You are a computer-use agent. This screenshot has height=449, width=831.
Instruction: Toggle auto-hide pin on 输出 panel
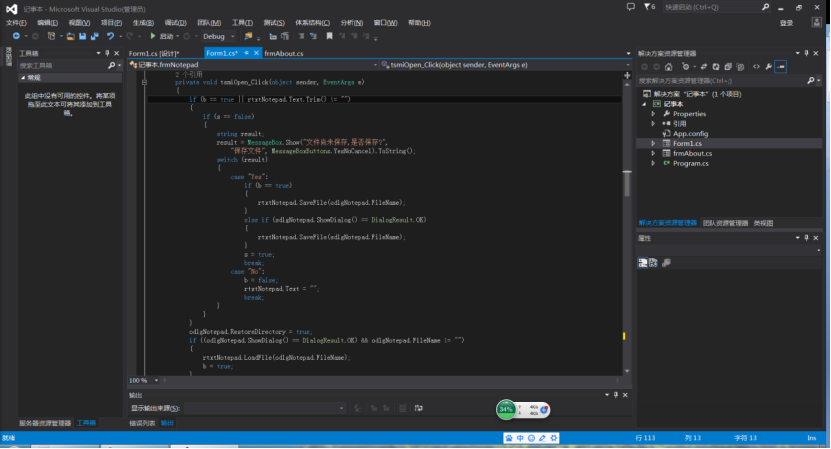[616, 395]
